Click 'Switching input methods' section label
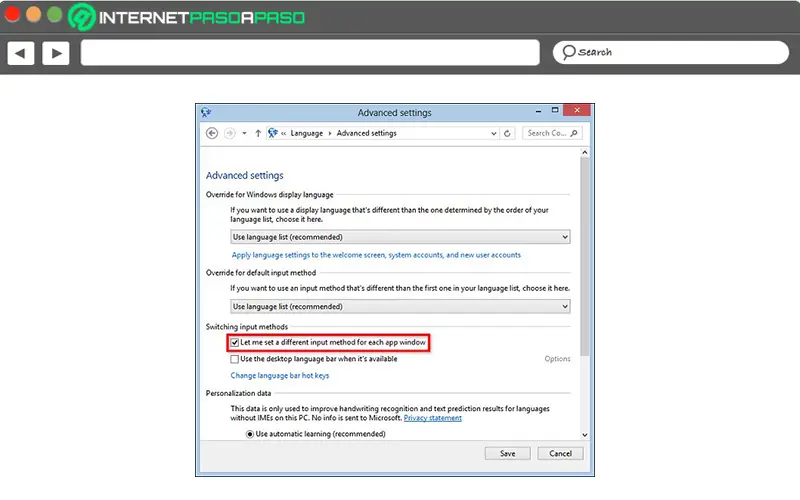 click(x=246, y=327)
